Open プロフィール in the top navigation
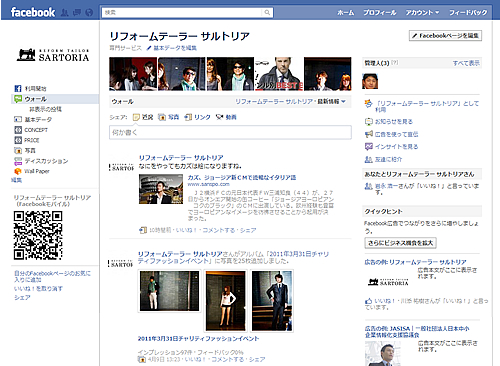 (x=380, y=13)
